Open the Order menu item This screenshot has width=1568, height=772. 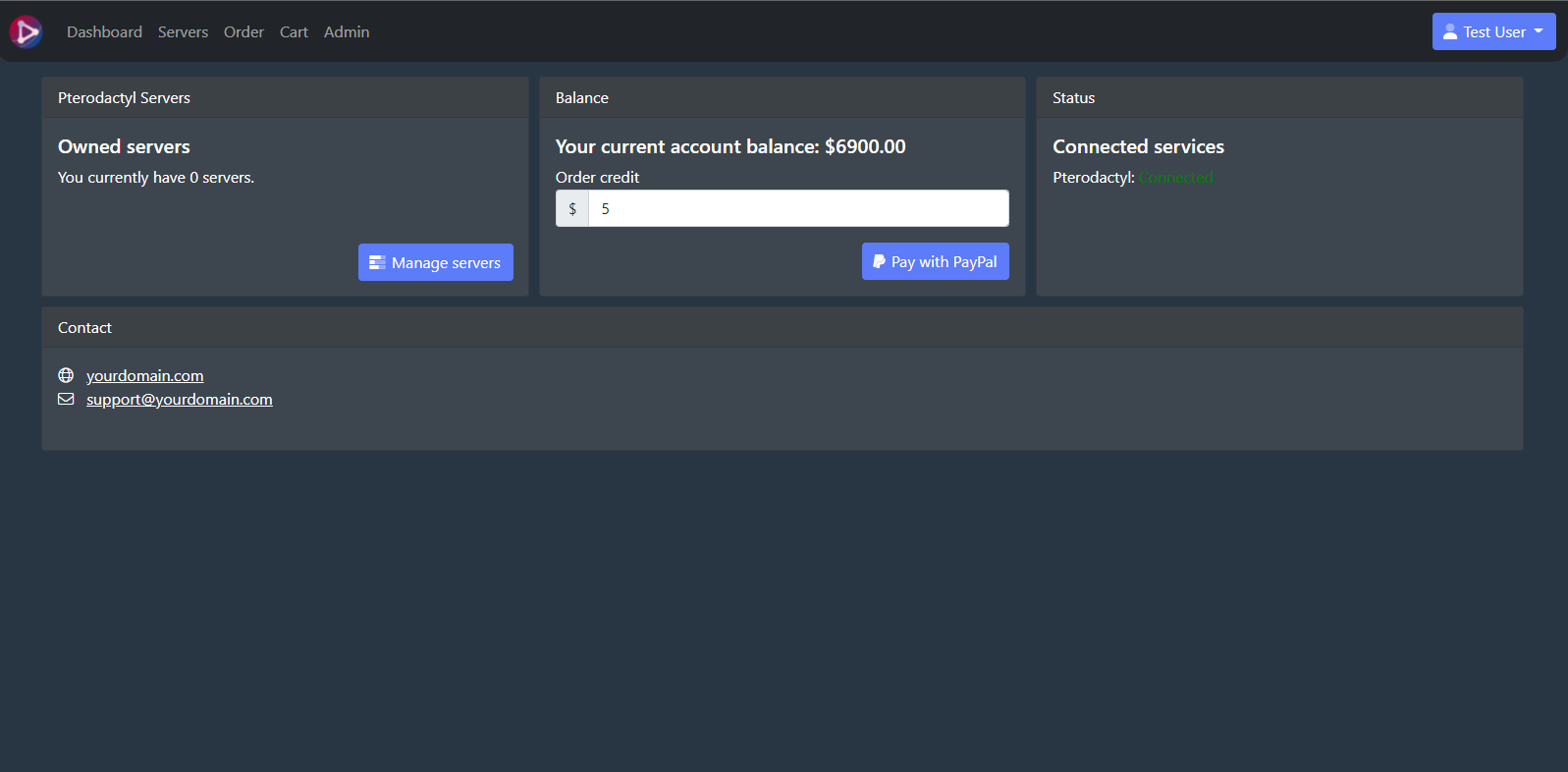(x=243, y=31)
